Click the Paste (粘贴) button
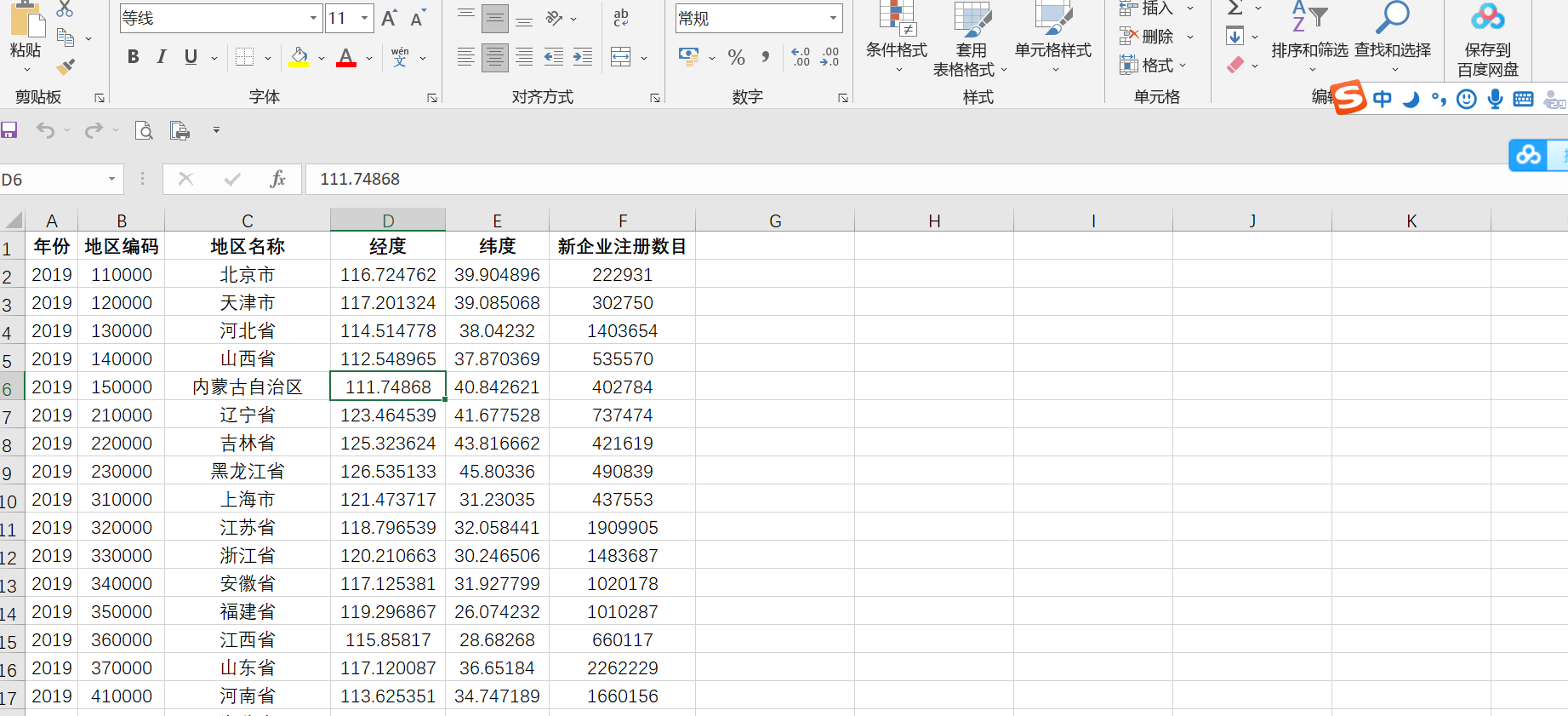 [x=26, y=38]
